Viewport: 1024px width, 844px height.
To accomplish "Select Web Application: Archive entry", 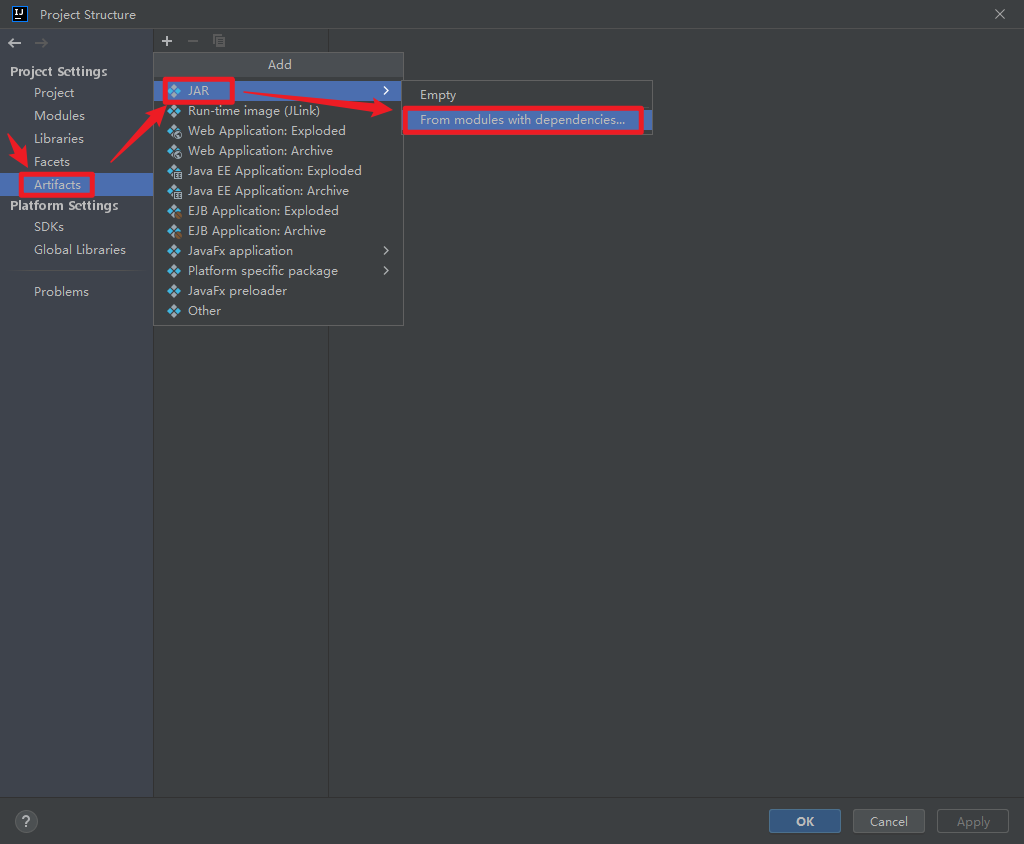I will [x=278, y=151].
